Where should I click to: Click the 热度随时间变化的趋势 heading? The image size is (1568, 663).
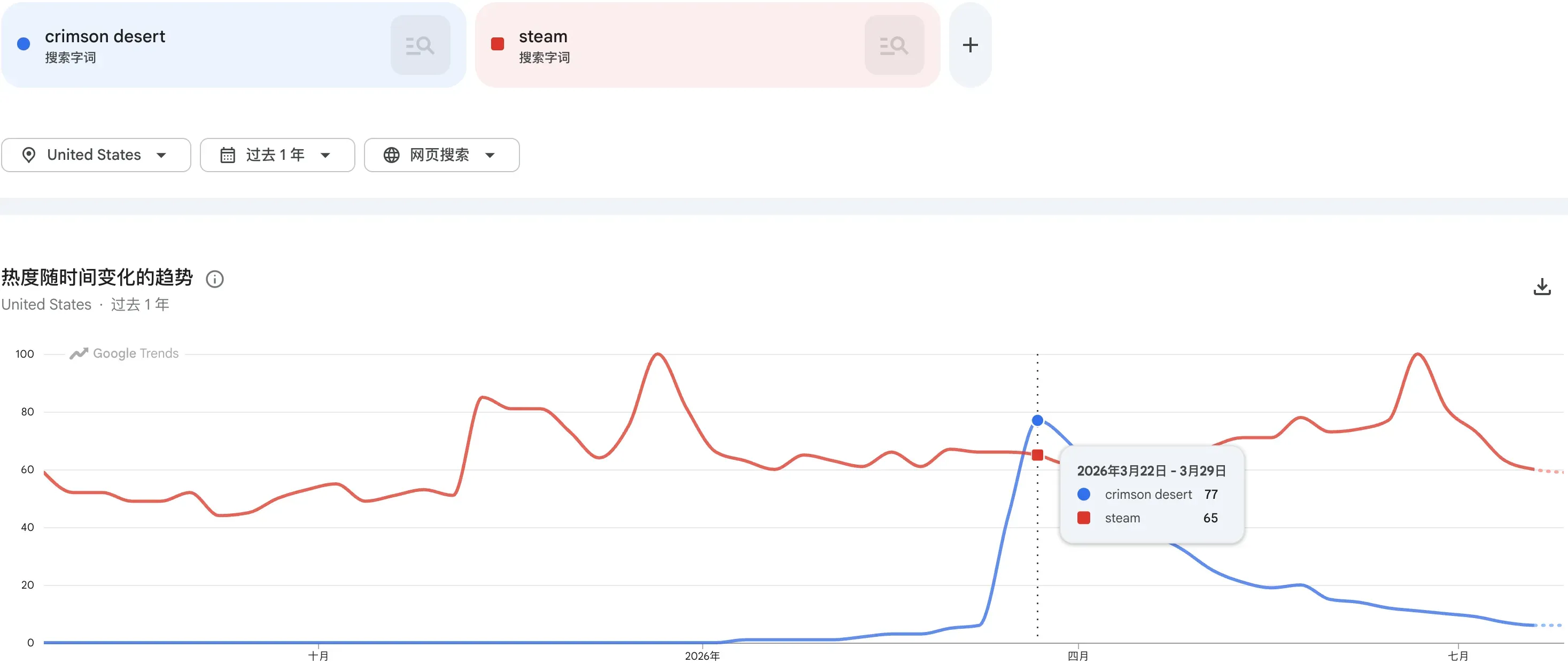97,277
